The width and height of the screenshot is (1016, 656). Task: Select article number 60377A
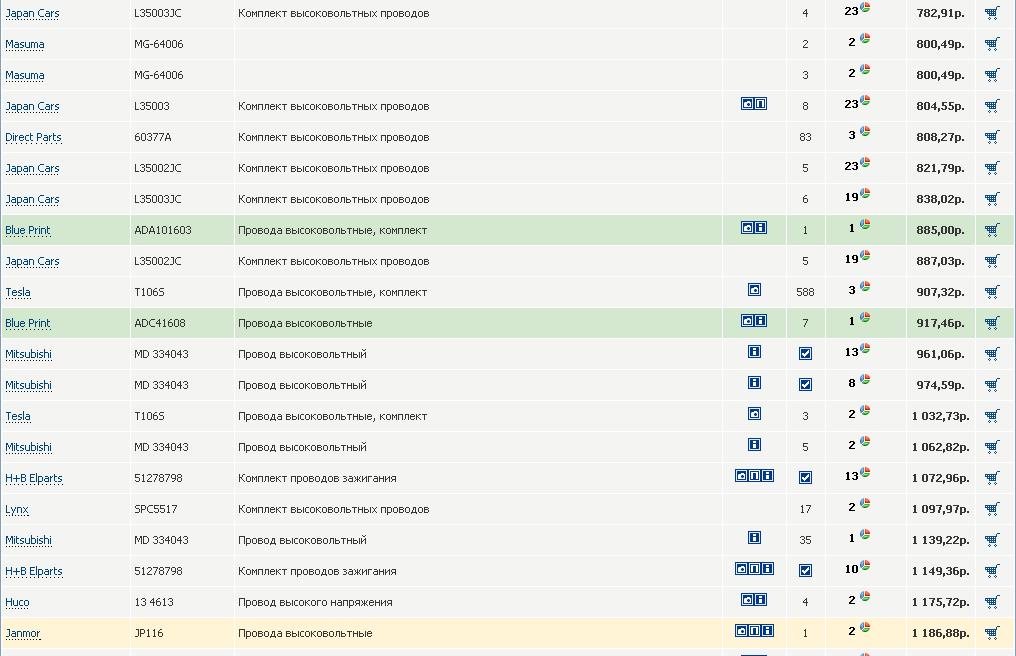pyautogui.click(x=153, y=137)
